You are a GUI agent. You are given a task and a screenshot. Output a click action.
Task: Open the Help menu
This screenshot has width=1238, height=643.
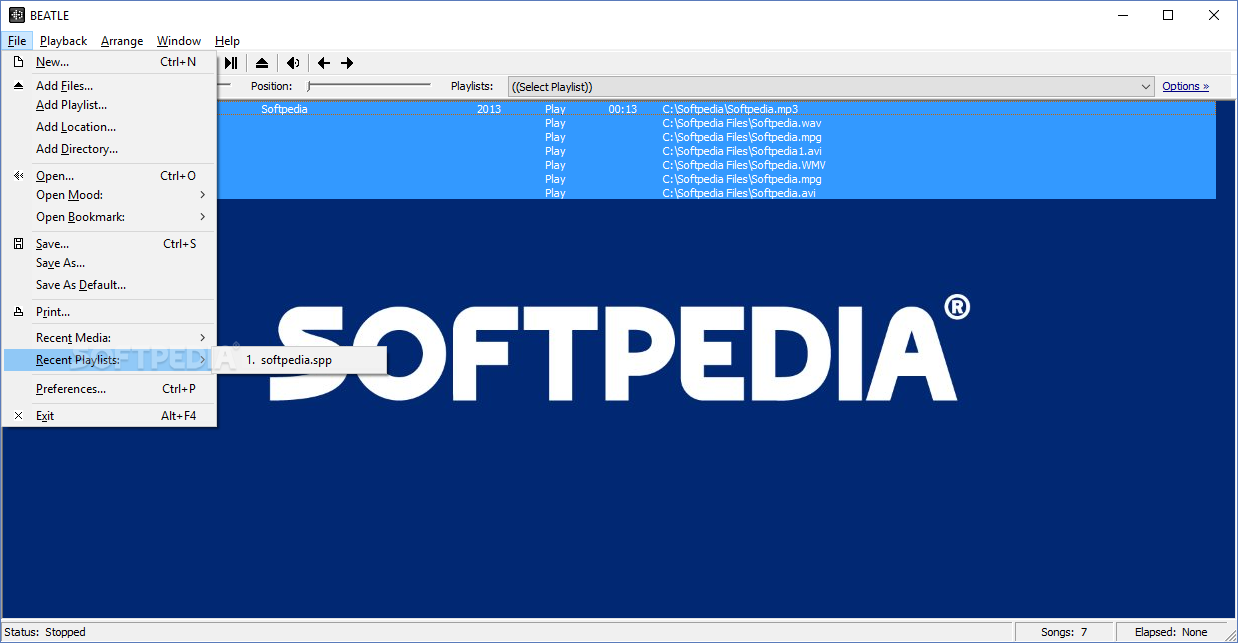tap(227, 41)
